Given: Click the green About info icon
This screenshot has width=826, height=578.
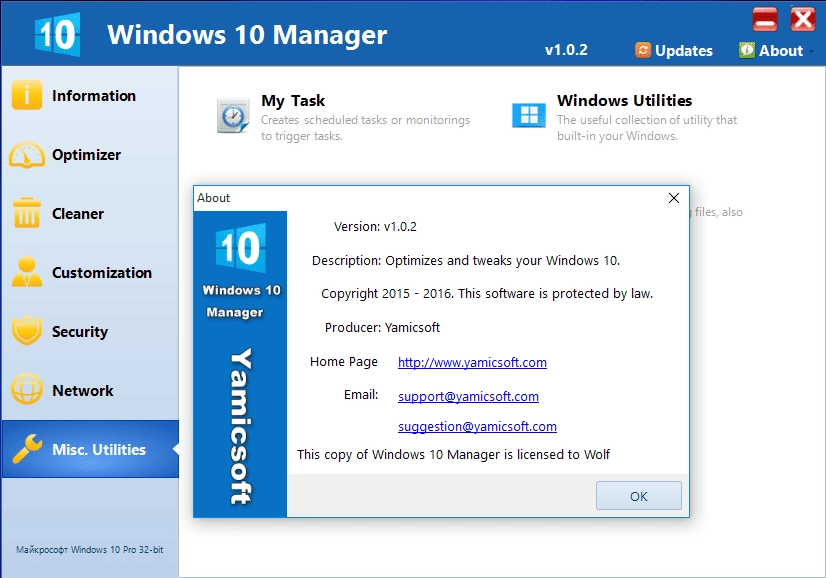Looking at the screenshot, I should (x=746, y=50).
